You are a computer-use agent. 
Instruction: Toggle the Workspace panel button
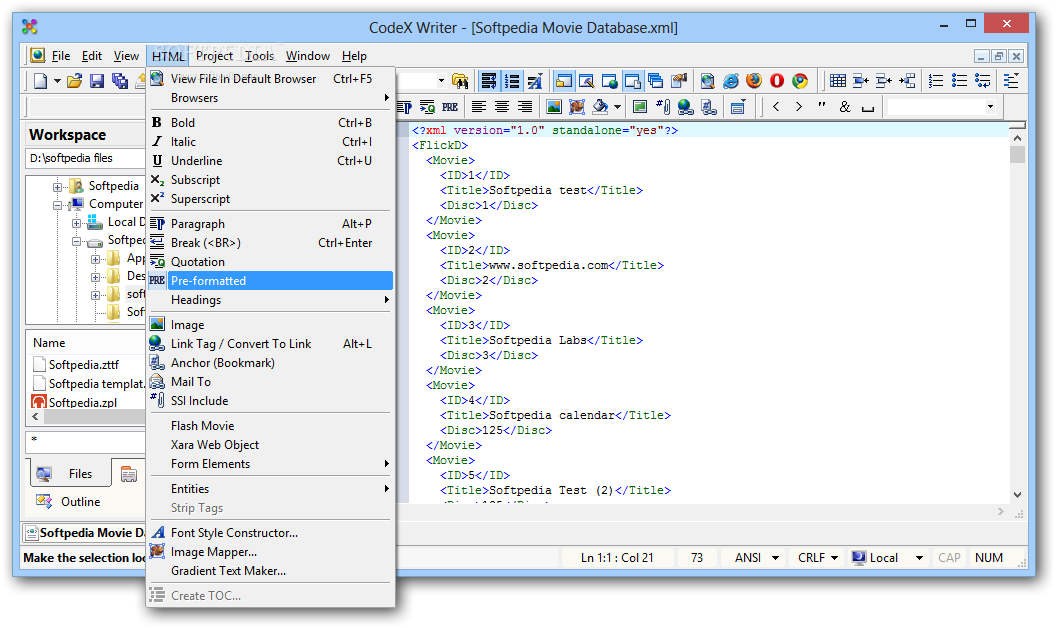pos(564,82)
